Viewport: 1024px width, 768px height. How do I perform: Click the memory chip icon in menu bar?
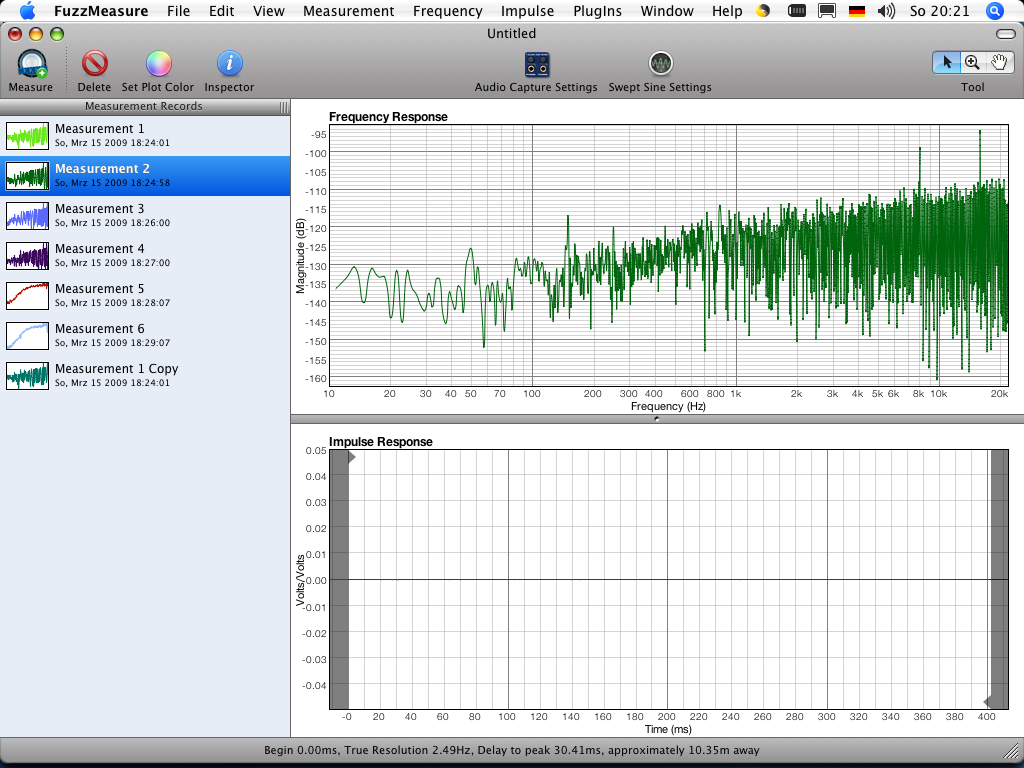797,11
